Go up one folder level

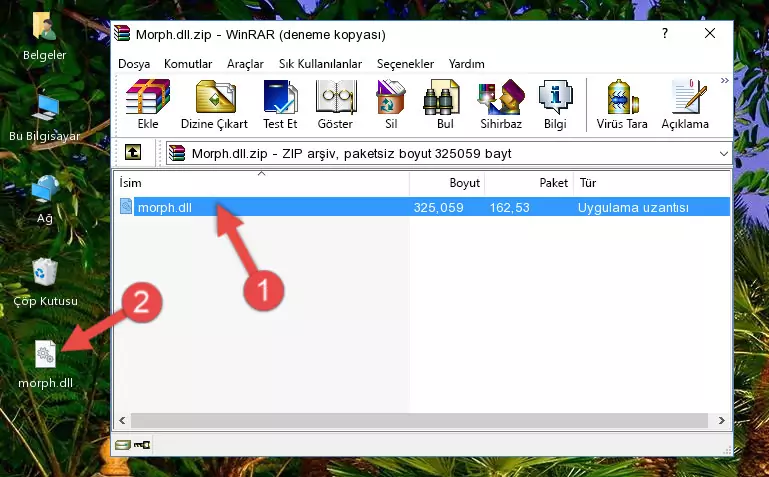click(x=133, y=152)
